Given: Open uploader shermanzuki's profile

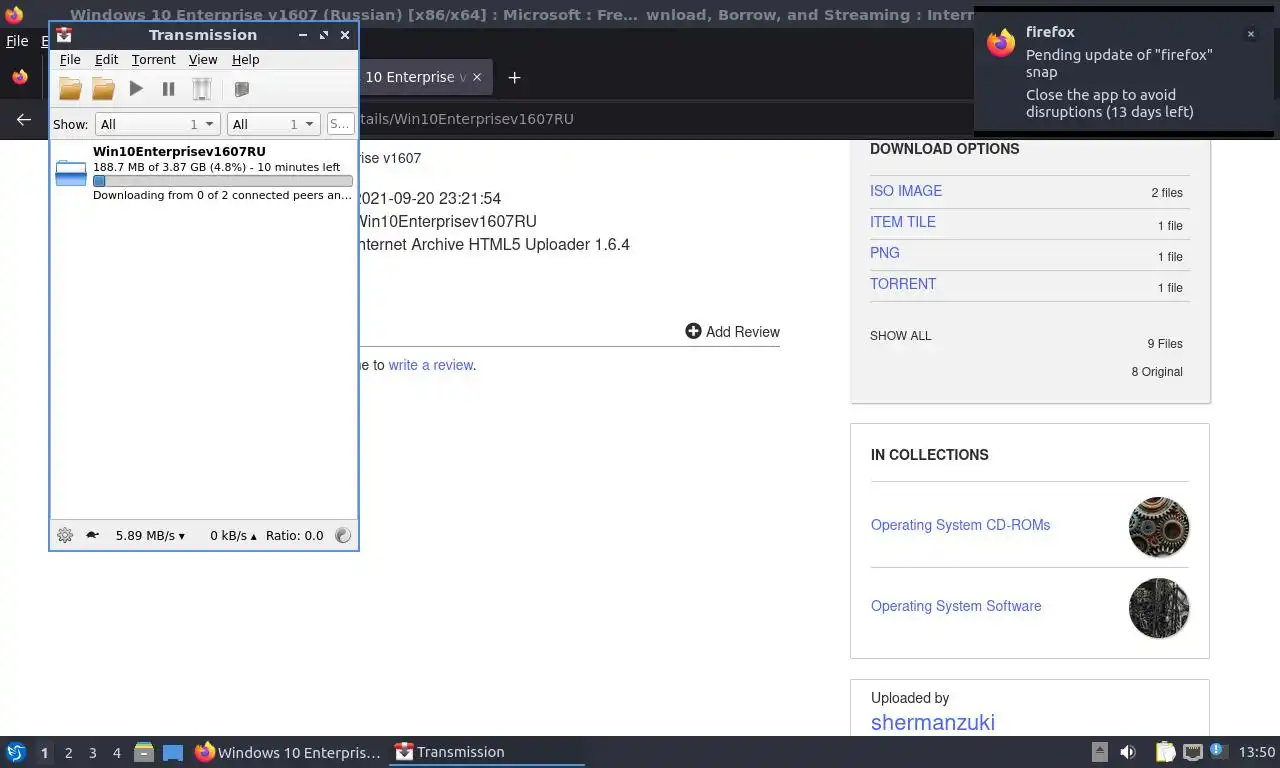Looking at the screenshot, I should 933,722.
